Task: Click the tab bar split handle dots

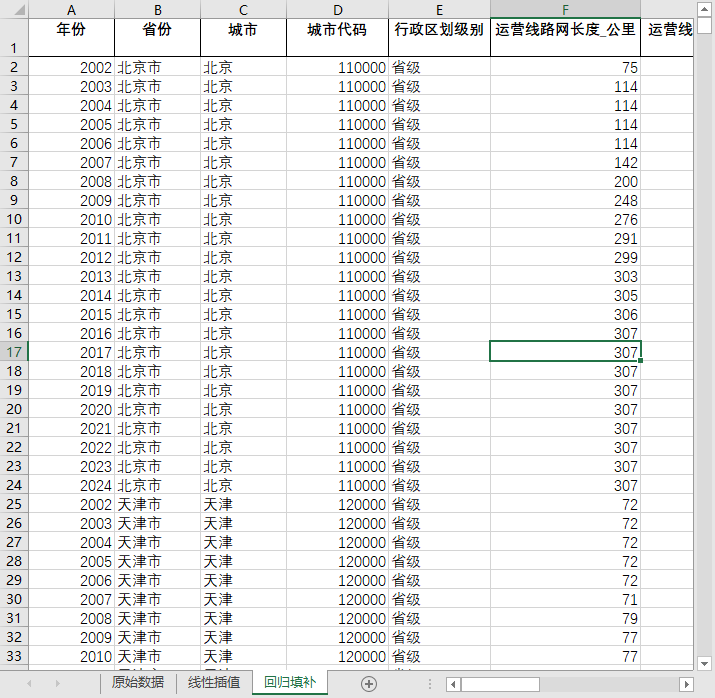Action: click(430, 683)
